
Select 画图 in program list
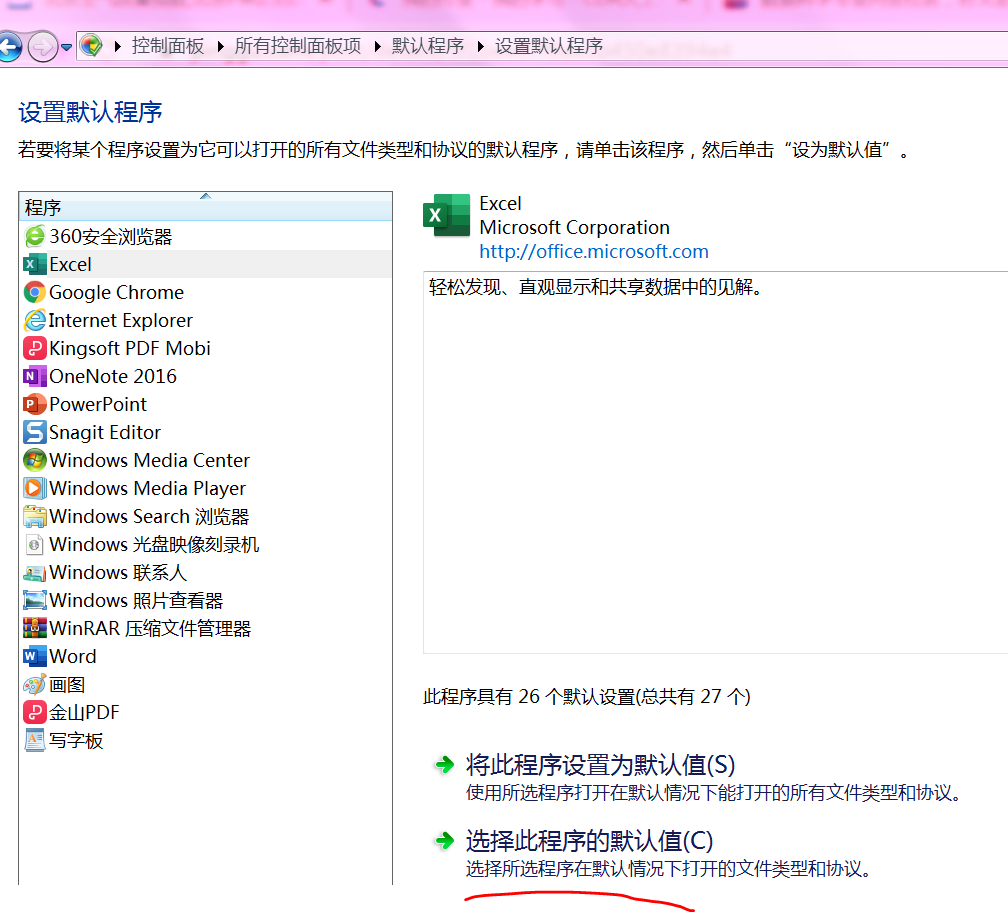[x=67, y=684]
